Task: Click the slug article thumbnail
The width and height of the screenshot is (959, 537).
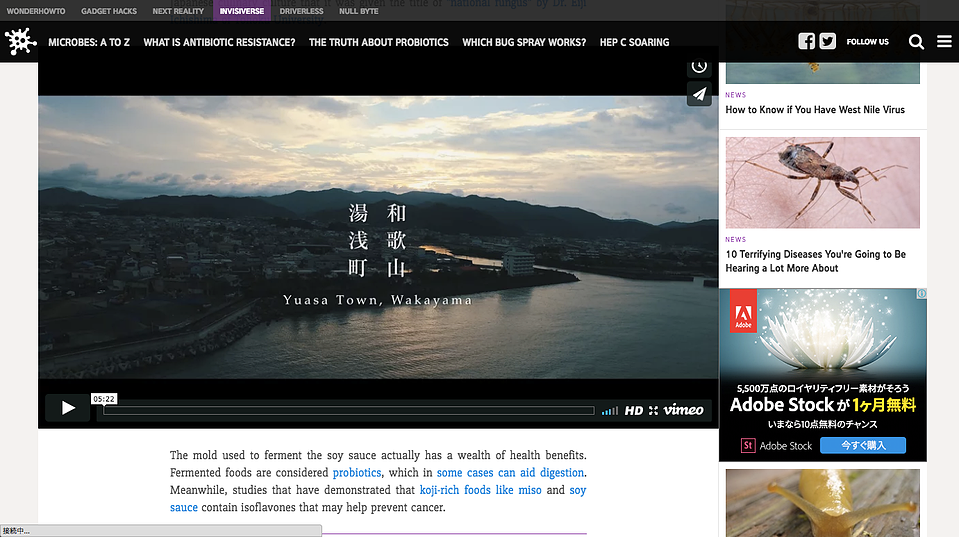Action: [x=823, y=503]
